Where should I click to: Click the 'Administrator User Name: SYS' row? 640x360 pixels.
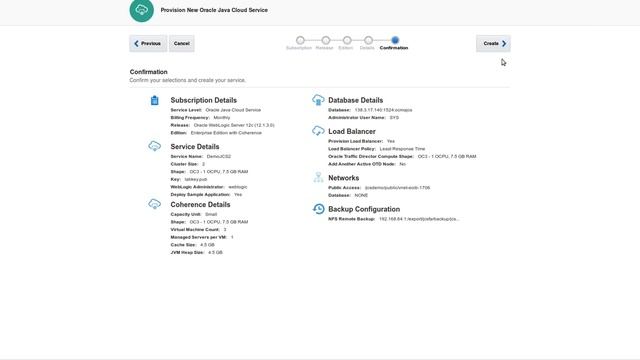pyautogui.click(x=364, y=118)
